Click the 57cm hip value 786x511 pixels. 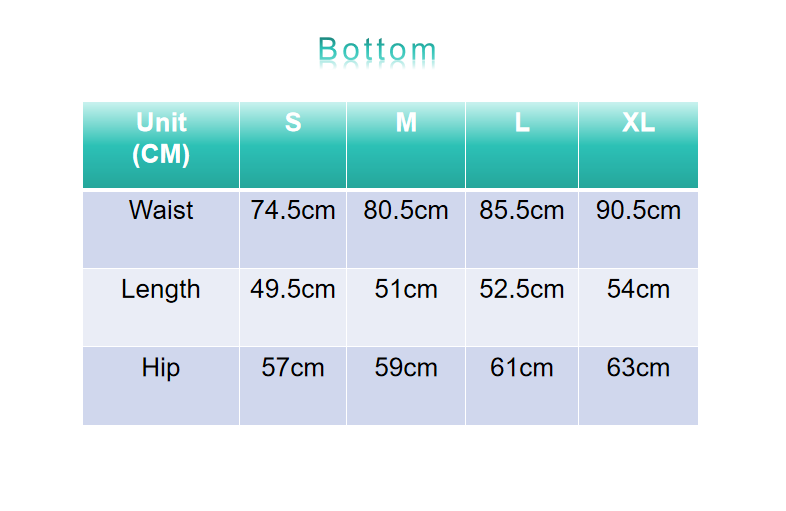293,368
